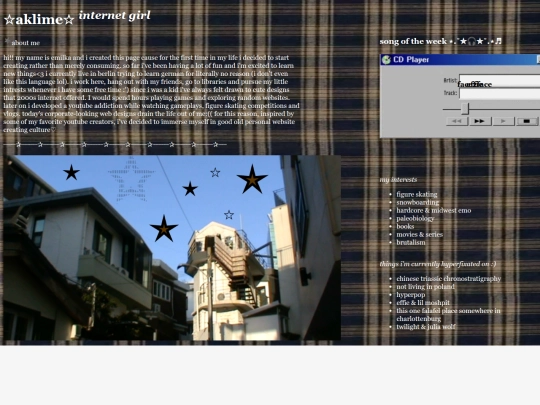540x405 pixels.
Task: Click the 'aklime' site title
Action: tap(39, 20)
